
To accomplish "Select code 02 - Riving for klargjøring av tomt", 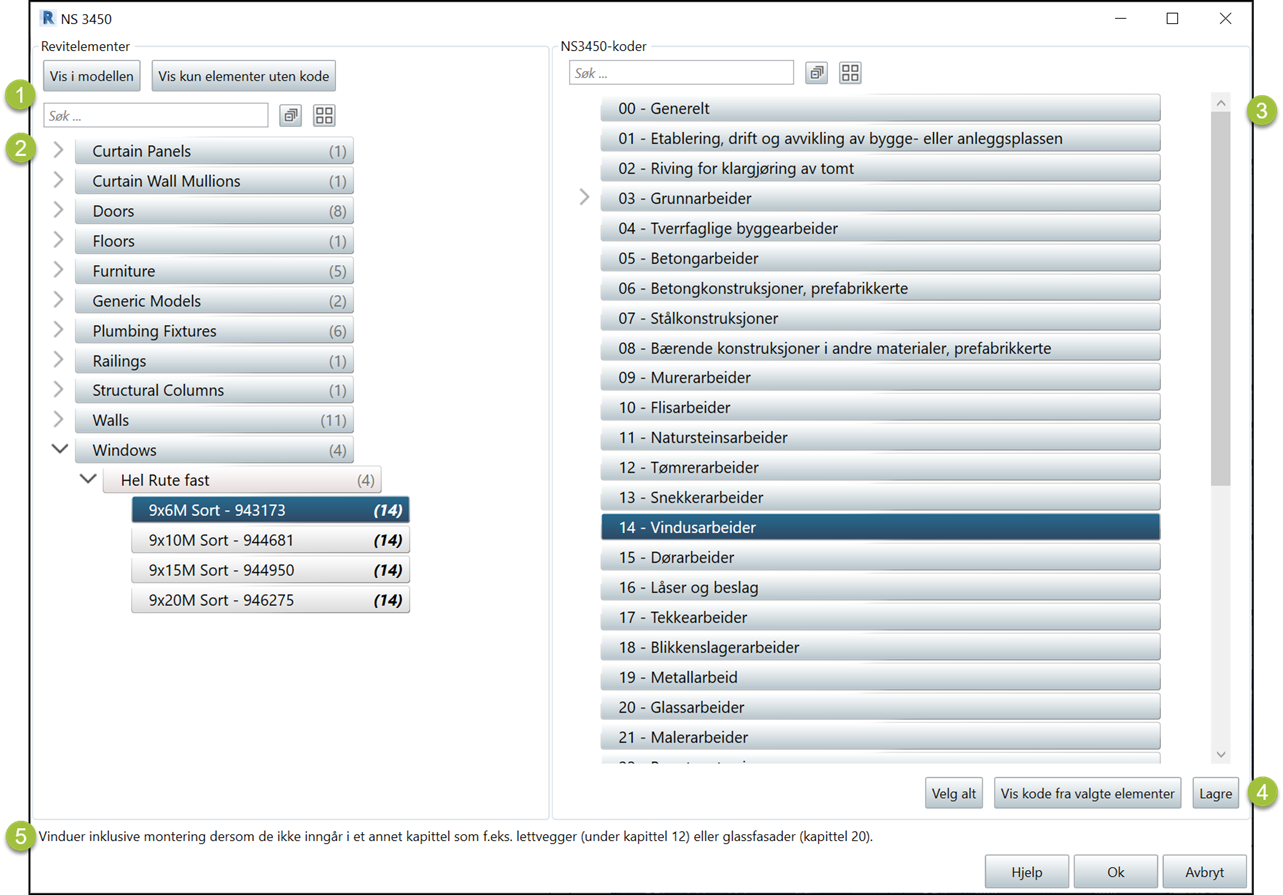I will click(880, 168).
